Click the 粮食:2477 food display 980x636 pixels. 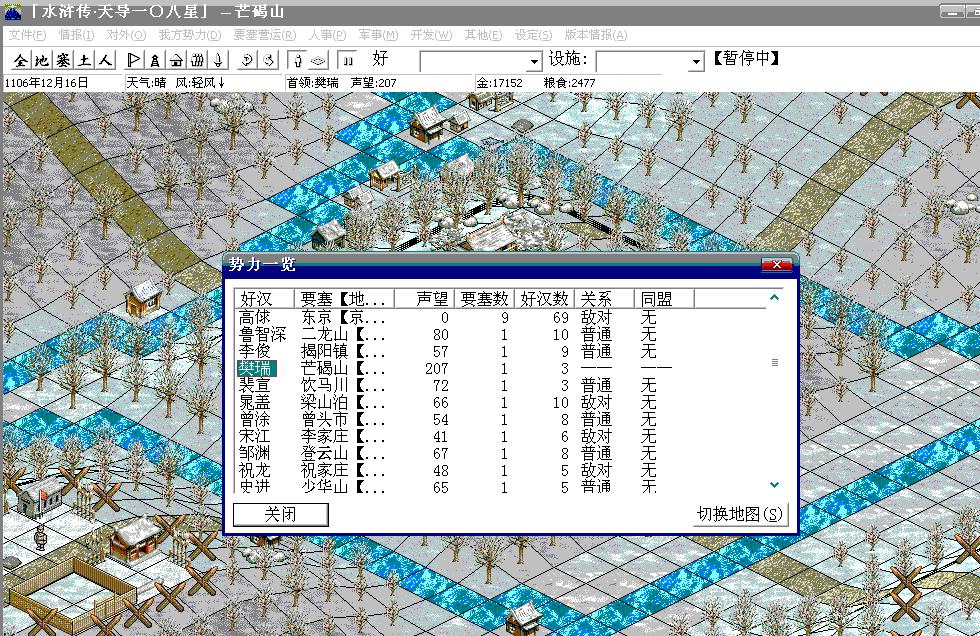click(x=569, y=82)
